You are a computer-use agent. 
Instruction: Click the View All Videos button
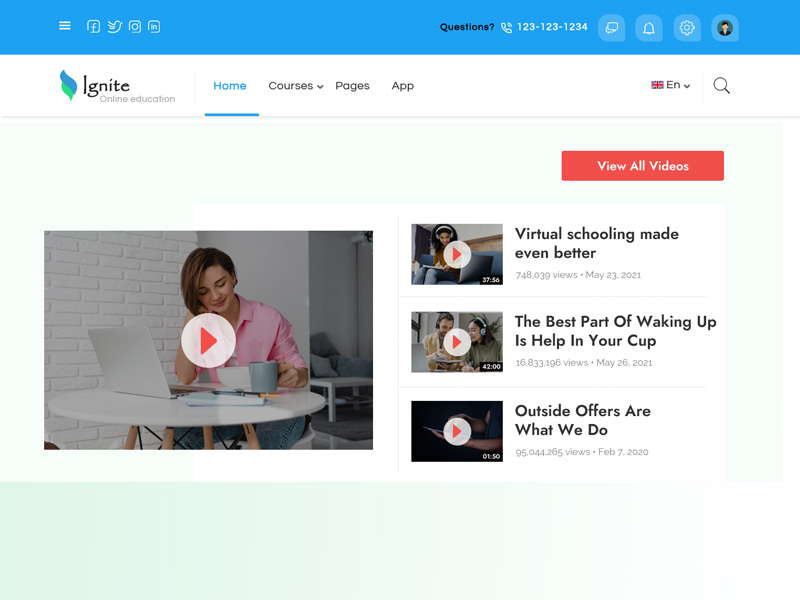(x=642, y=166)
